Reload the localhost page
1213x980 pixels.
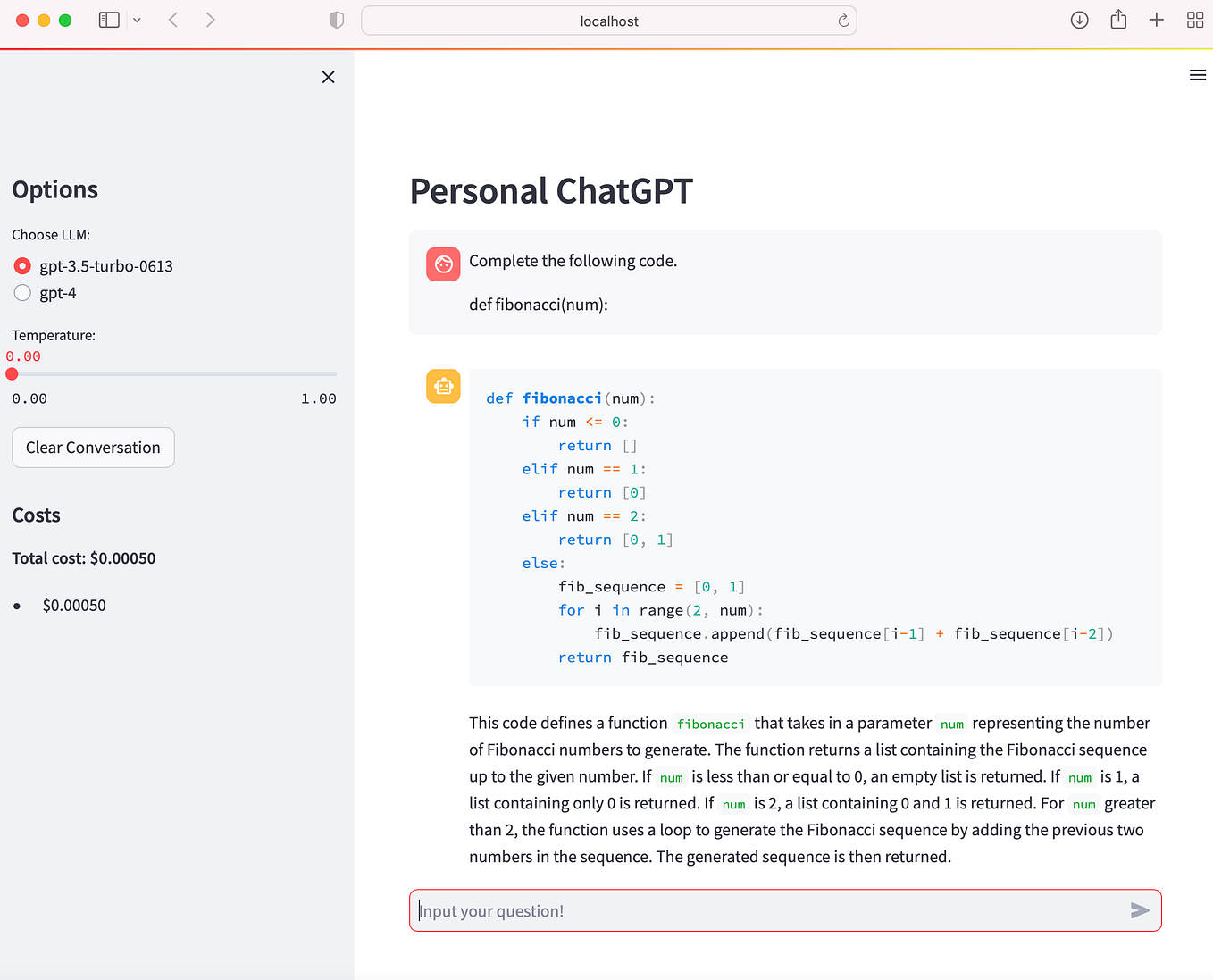click(842, 20)
